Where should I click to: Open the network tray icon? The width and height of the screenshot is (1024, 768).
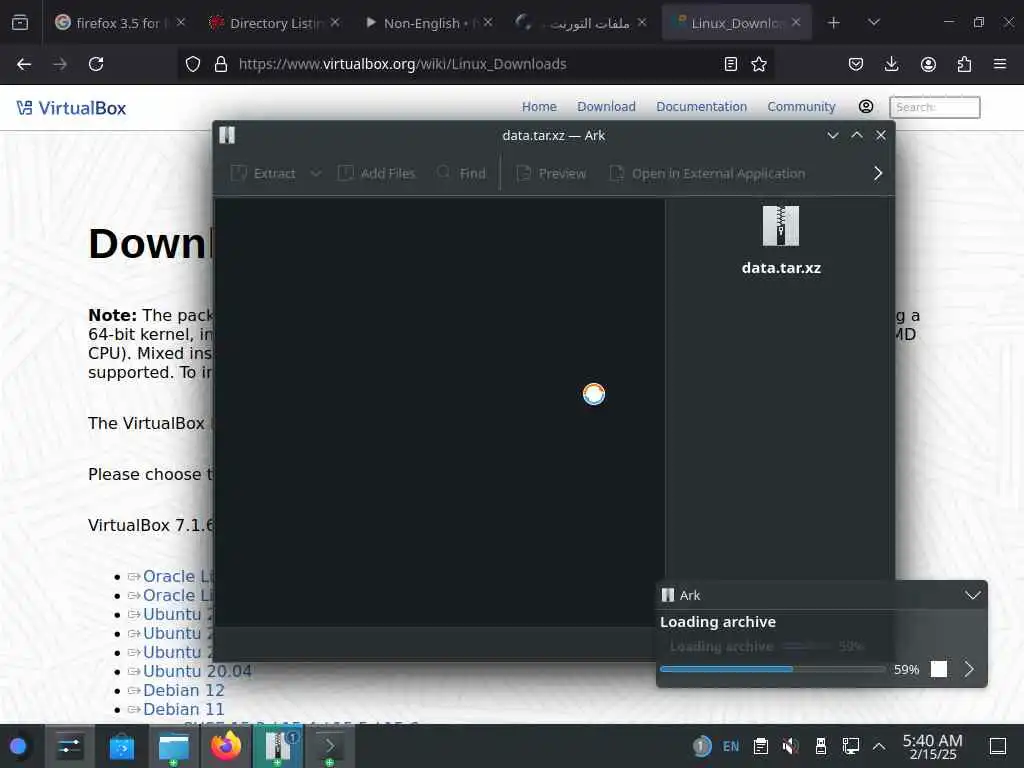click(x=850, y=746)
